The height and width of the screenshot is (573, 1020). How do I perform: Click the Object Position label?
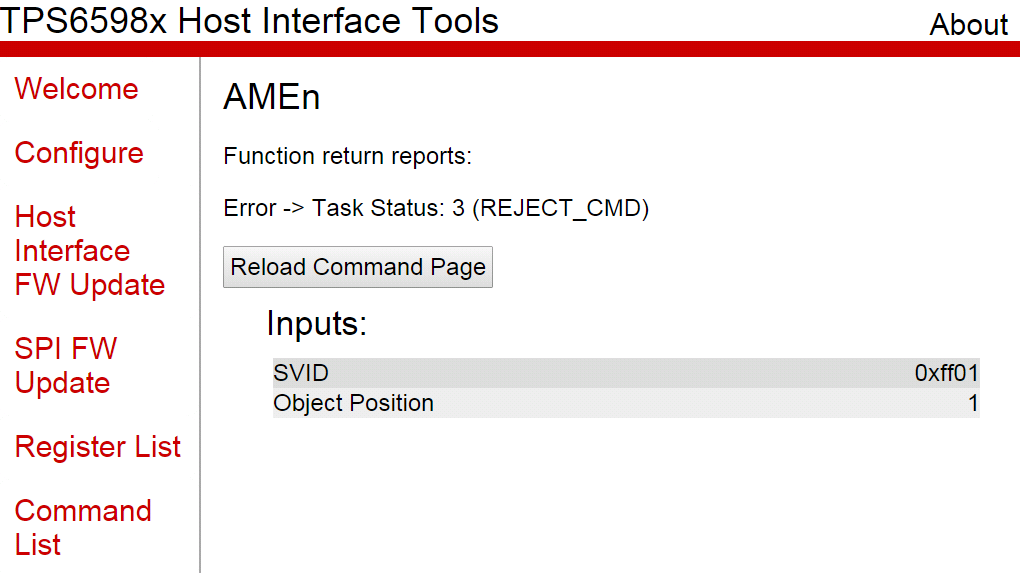(354, 403)
